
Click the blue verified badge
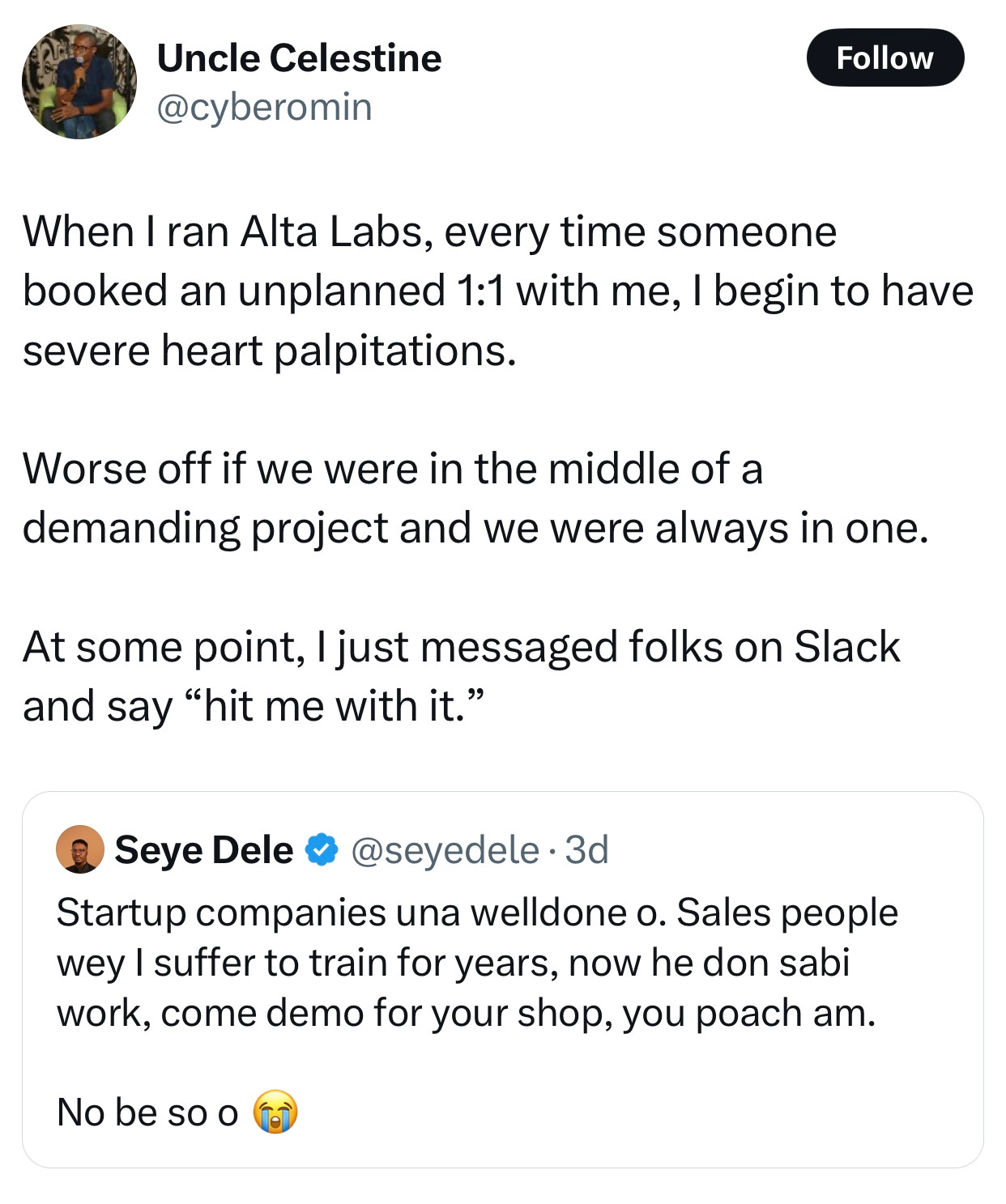(x=322, y=849)
